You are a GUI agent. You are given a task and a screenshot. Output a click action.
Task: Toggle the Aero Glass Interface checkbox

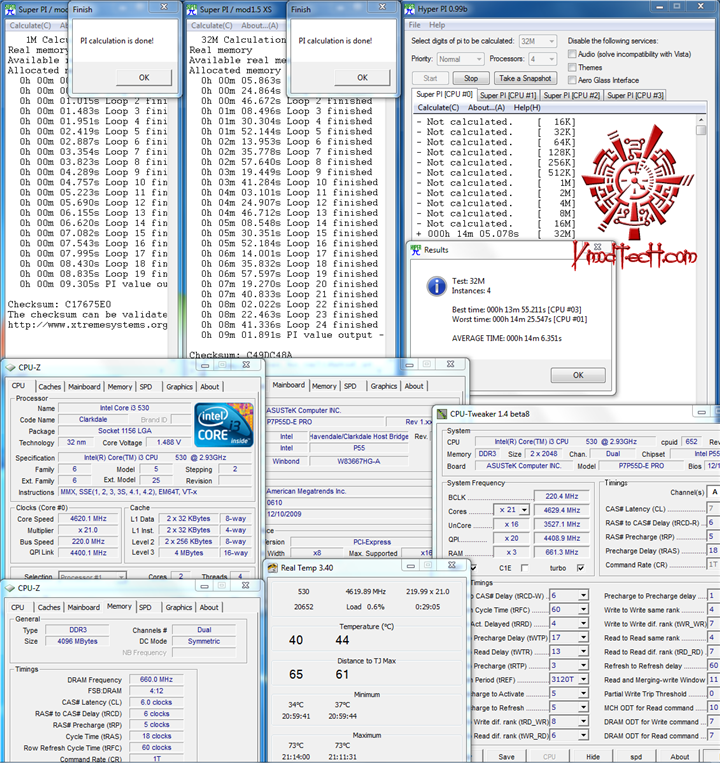(572, 80)
